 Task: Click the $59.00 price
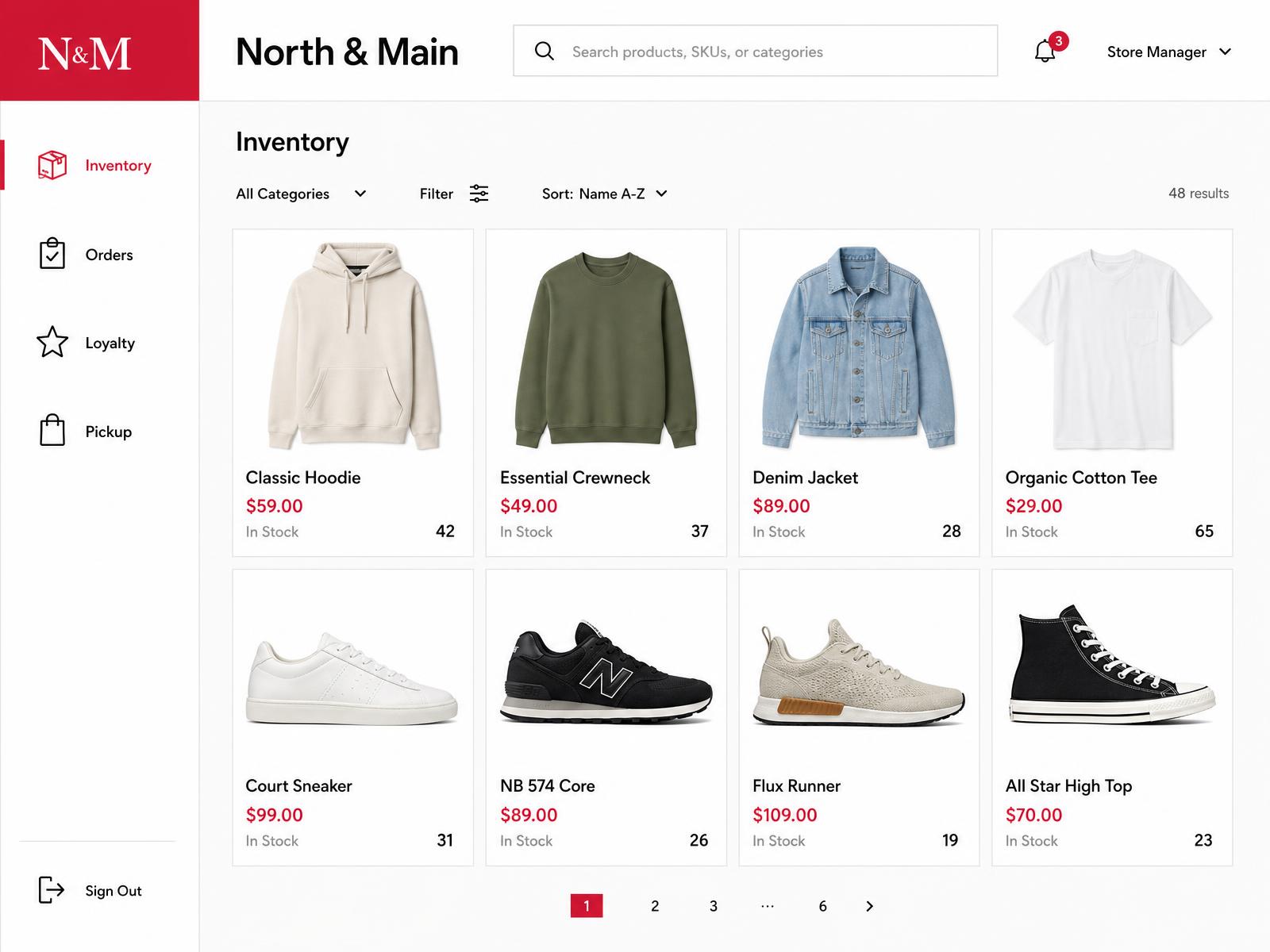[x=274, y=506]
